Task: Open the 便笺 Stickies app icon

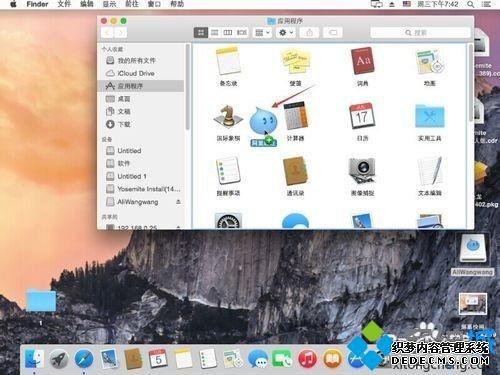Action: coord(295,62)
